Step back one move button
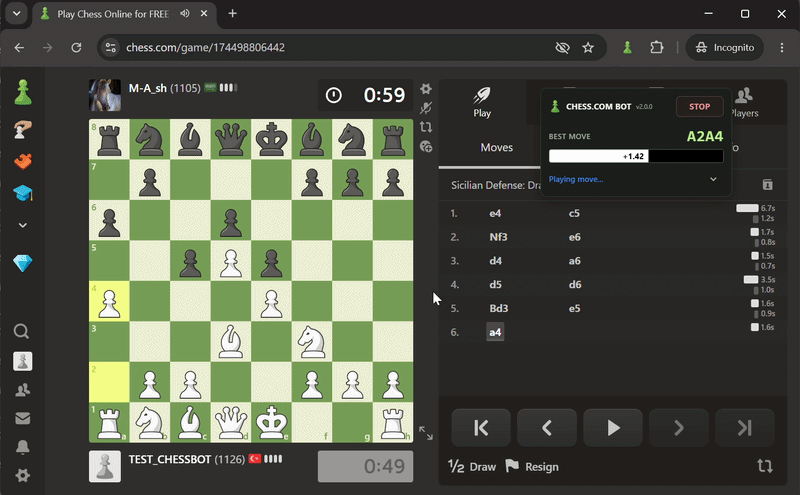 tap(547, 428)
